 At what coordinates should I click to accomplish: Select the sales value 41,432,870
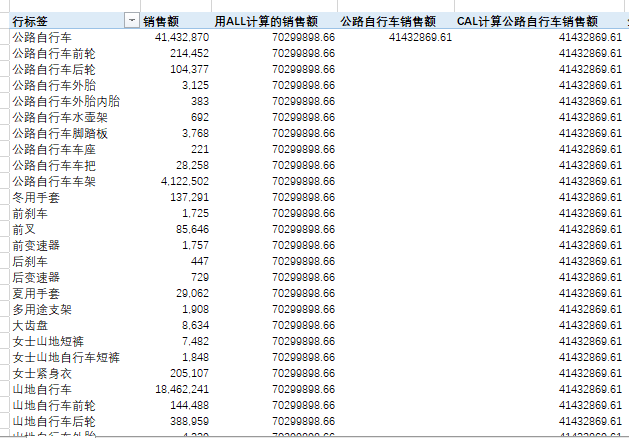182,37
